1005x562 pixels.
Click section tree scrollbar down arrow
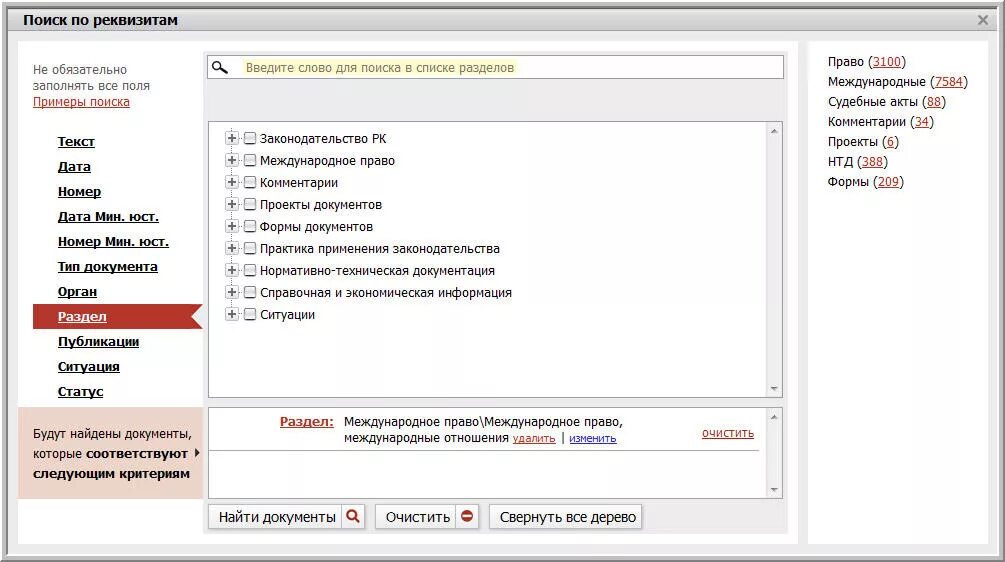[x=774, y=389]
